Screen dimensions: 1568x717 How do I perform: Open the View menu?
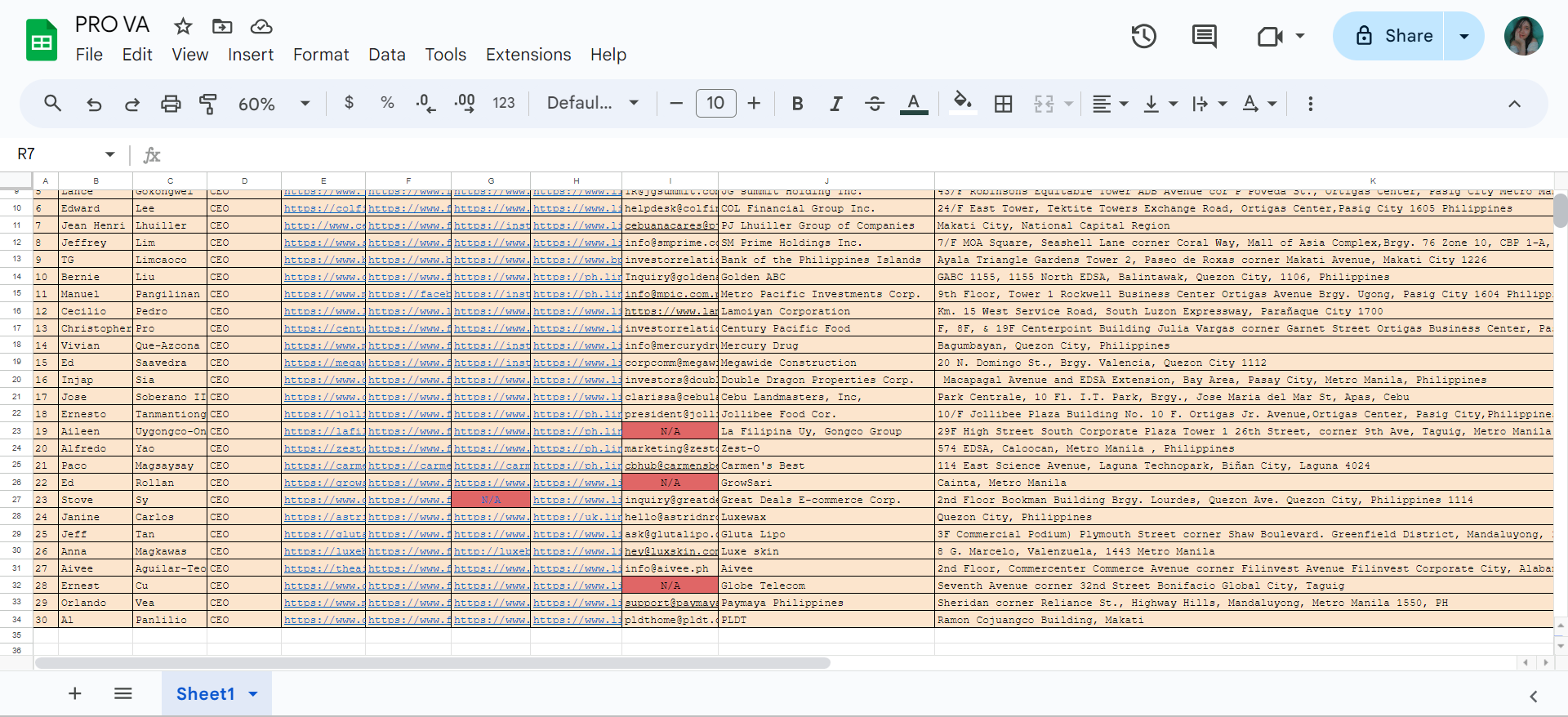[x=190, y=55]
